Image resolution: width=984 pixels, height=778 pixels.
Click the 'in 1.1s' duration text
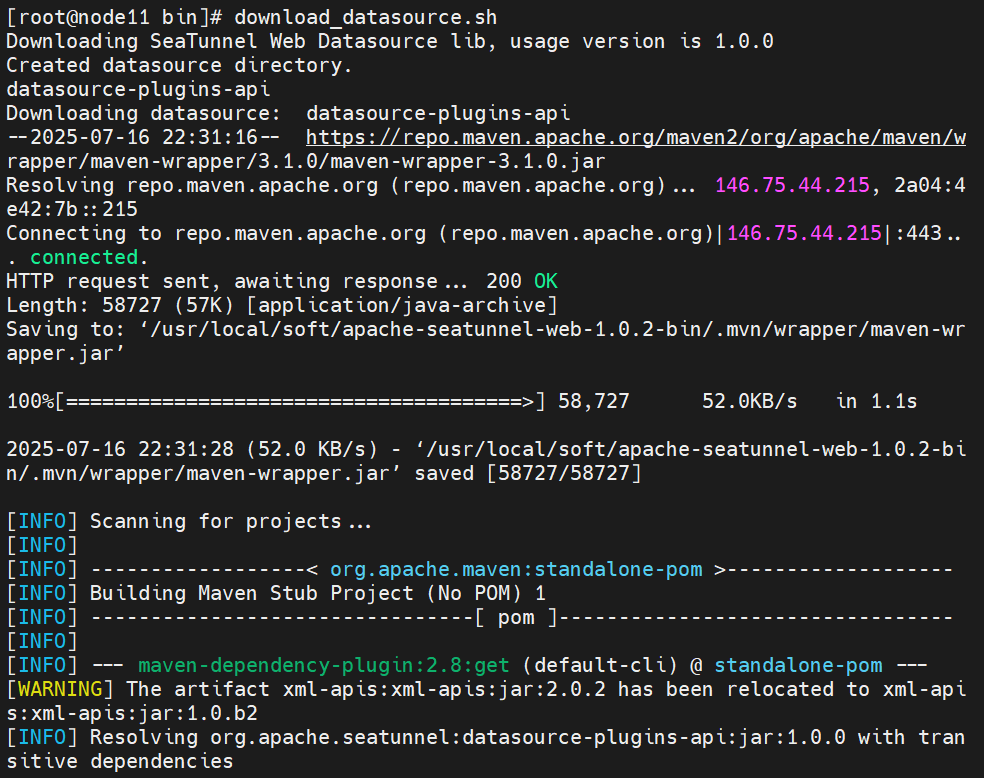876,402
